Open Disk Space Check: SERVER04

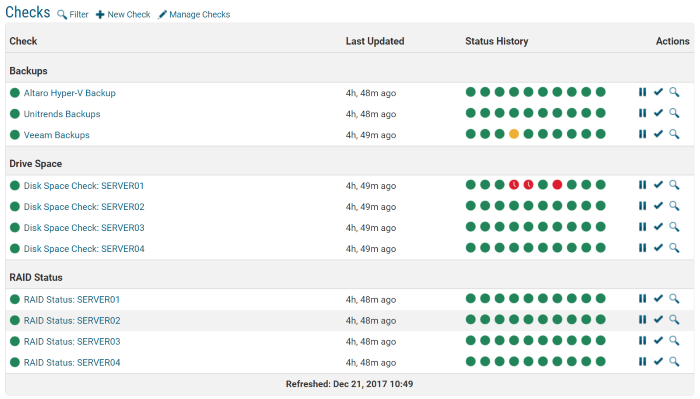tap(84, 249)
